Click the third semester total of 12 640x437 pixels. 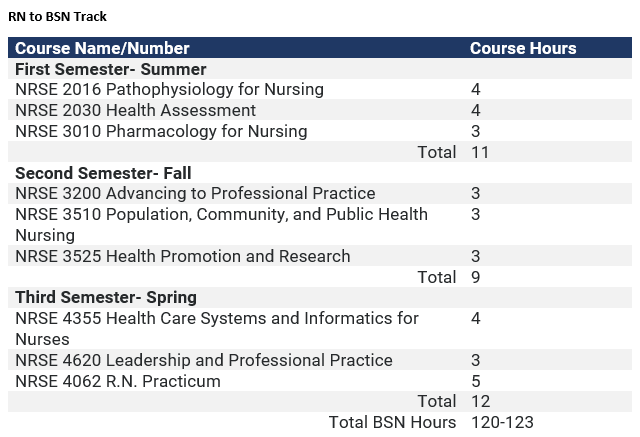[x=479, y=402]
